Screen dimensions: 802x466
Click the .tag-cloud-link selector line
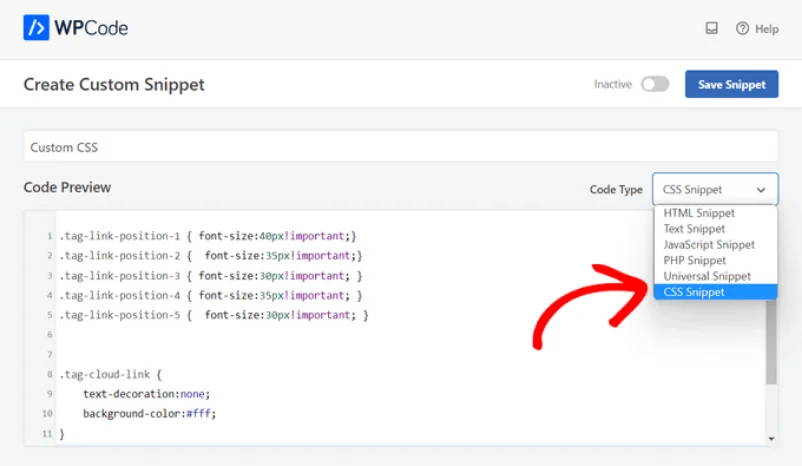tap(110, 374)
